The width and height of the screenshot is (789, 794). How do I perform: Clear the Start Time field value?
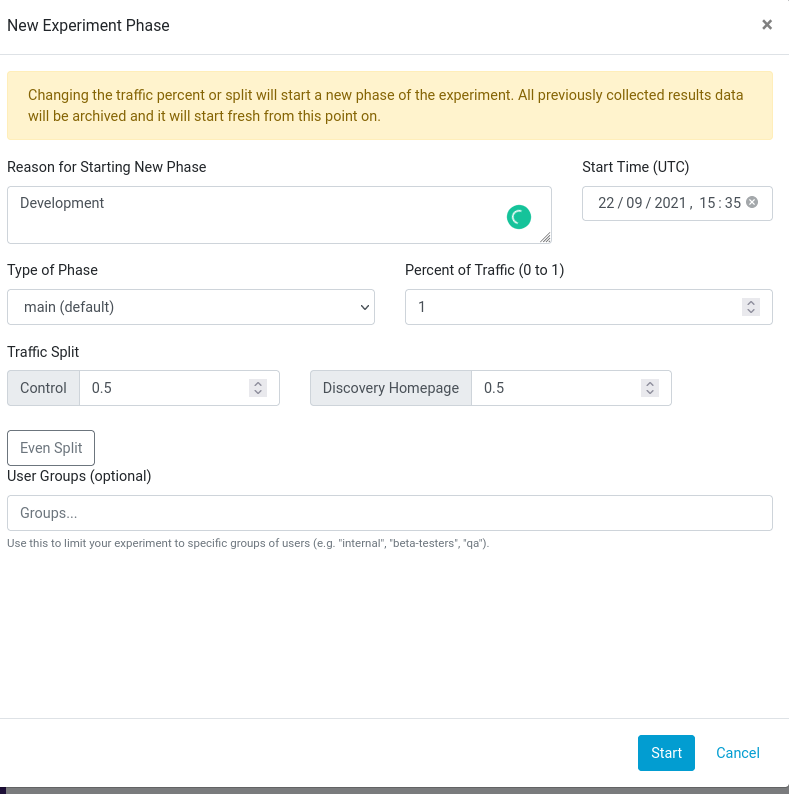(752, 202)
